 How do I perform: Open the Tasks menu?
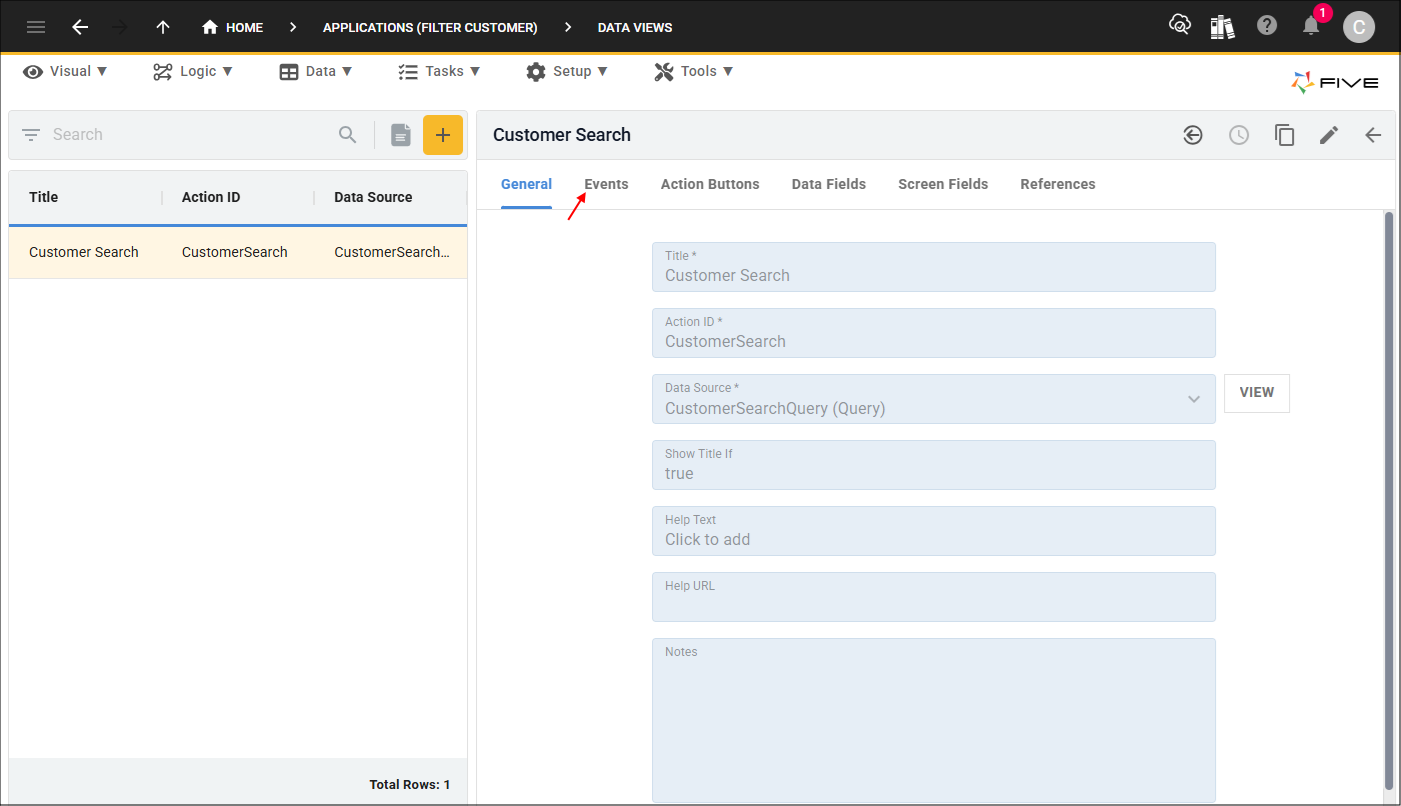pos(439,71)
